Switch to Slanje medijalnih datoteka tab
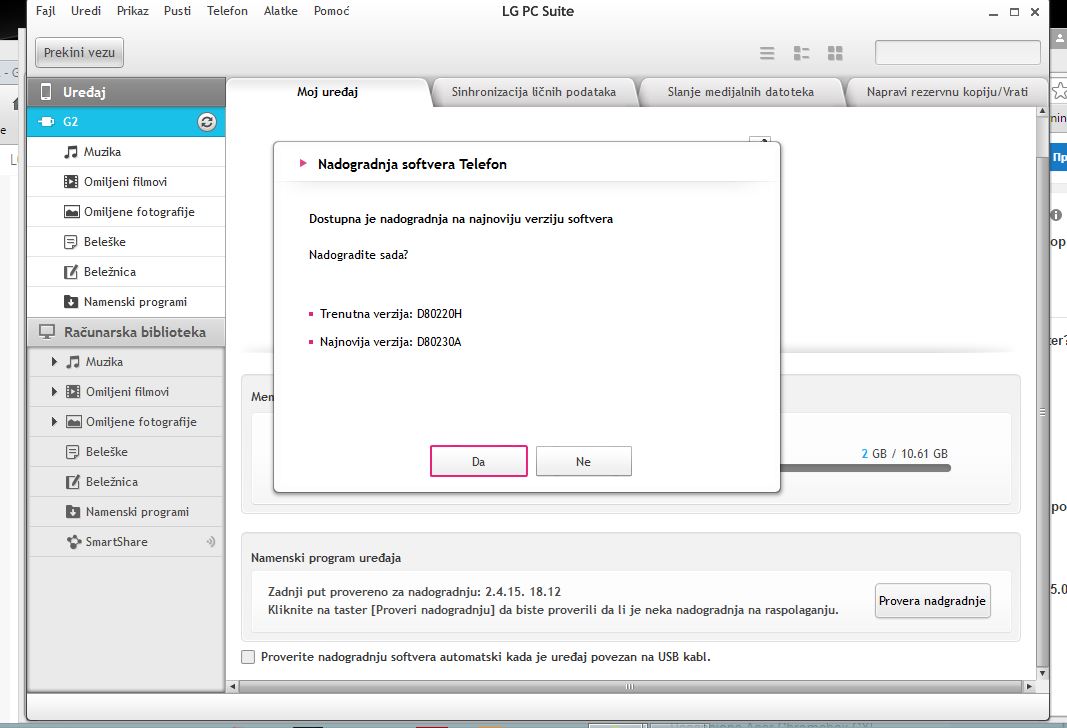The width and height of the screenshot is (1067, 728). [x=740, y=92]
